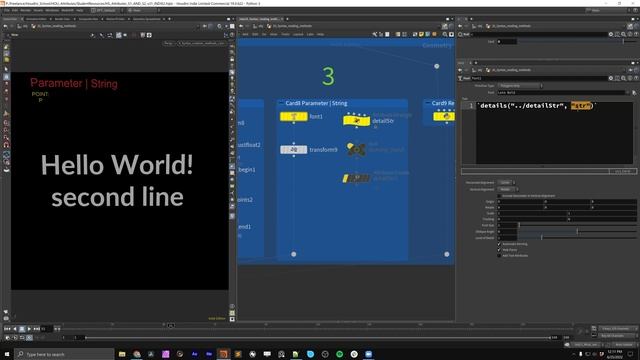Open the Vertical Alignment dropdown
Viewport: 640px width, 360px height.
tap(508, 189)
